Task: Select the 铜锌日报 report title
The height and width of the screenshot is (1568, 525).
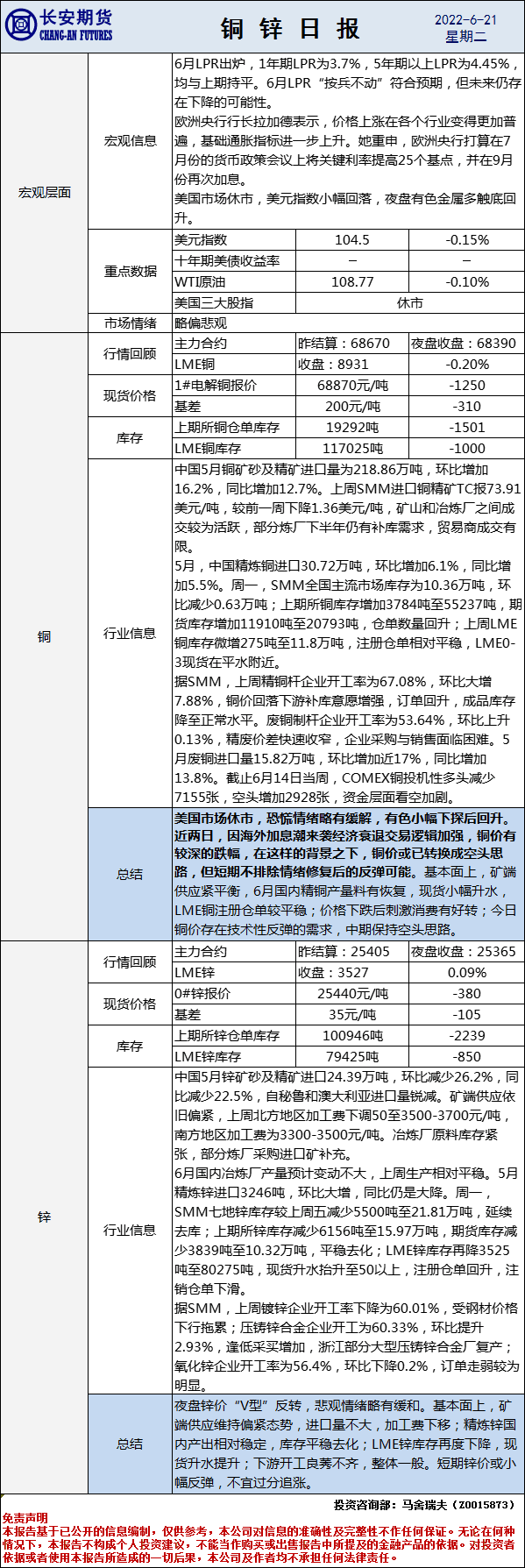Action: pos(290,28)
